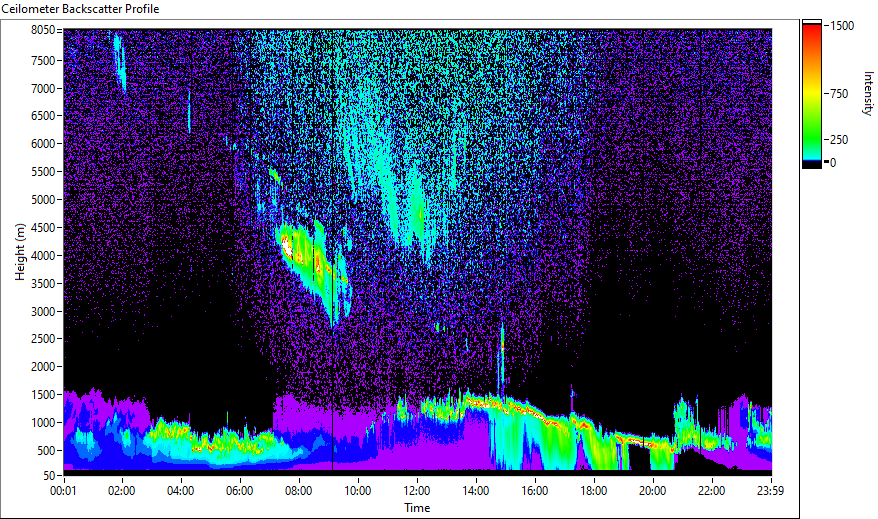This screenshot has width=878, height=519.
Task: Select the 250 intensity scale label
Action: click(x=839, y=140)
